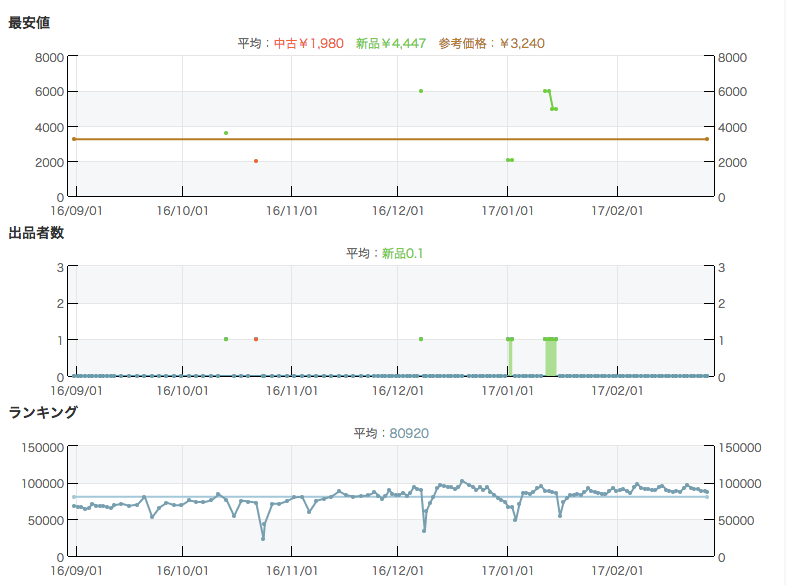Select the deepest ranking dip in late October
Screen dimensions: 786x585
pyautogui.click(x=263, y=538)
